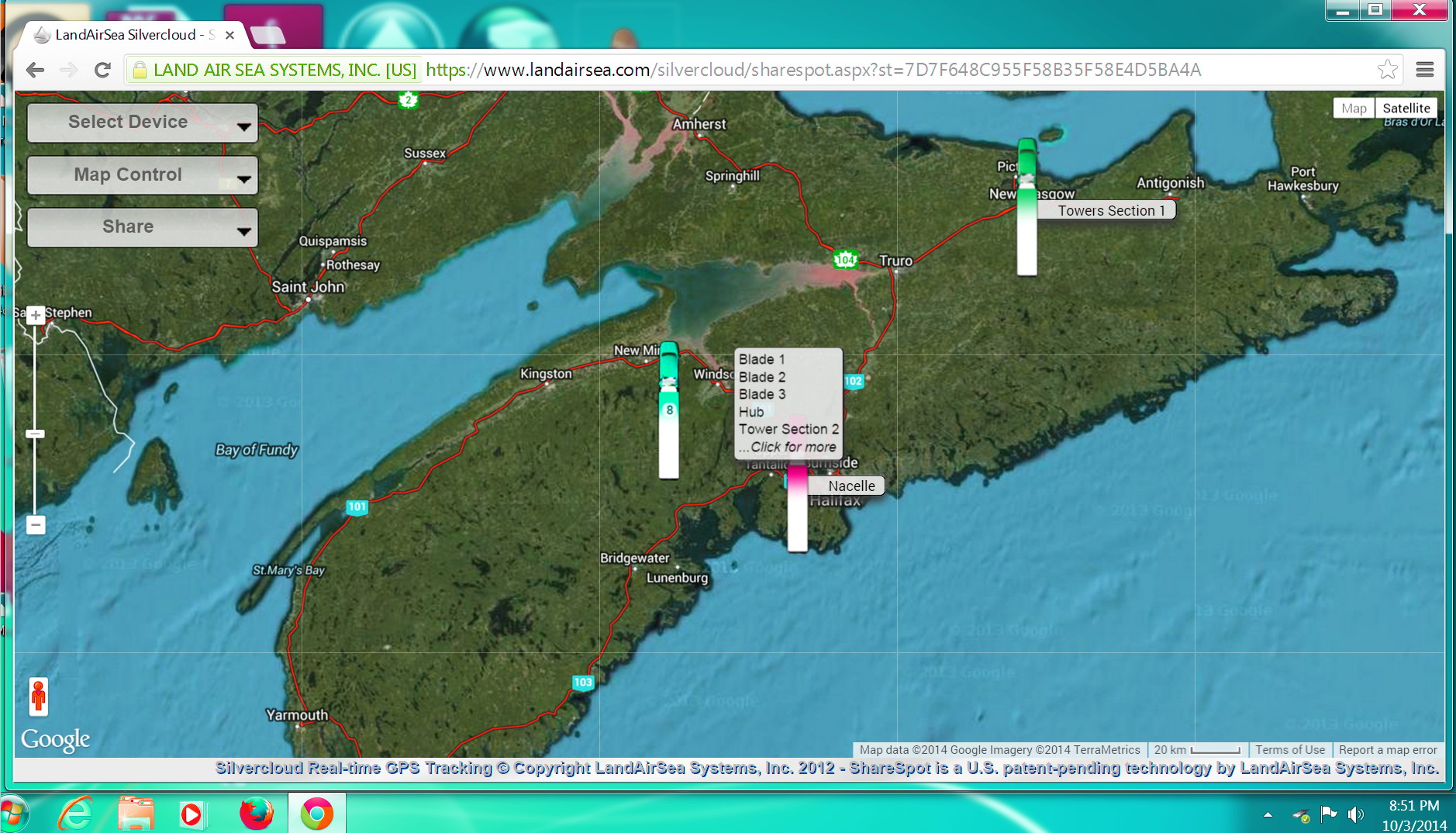Click the green SSL padlock icon

click(x=140, y=71)
